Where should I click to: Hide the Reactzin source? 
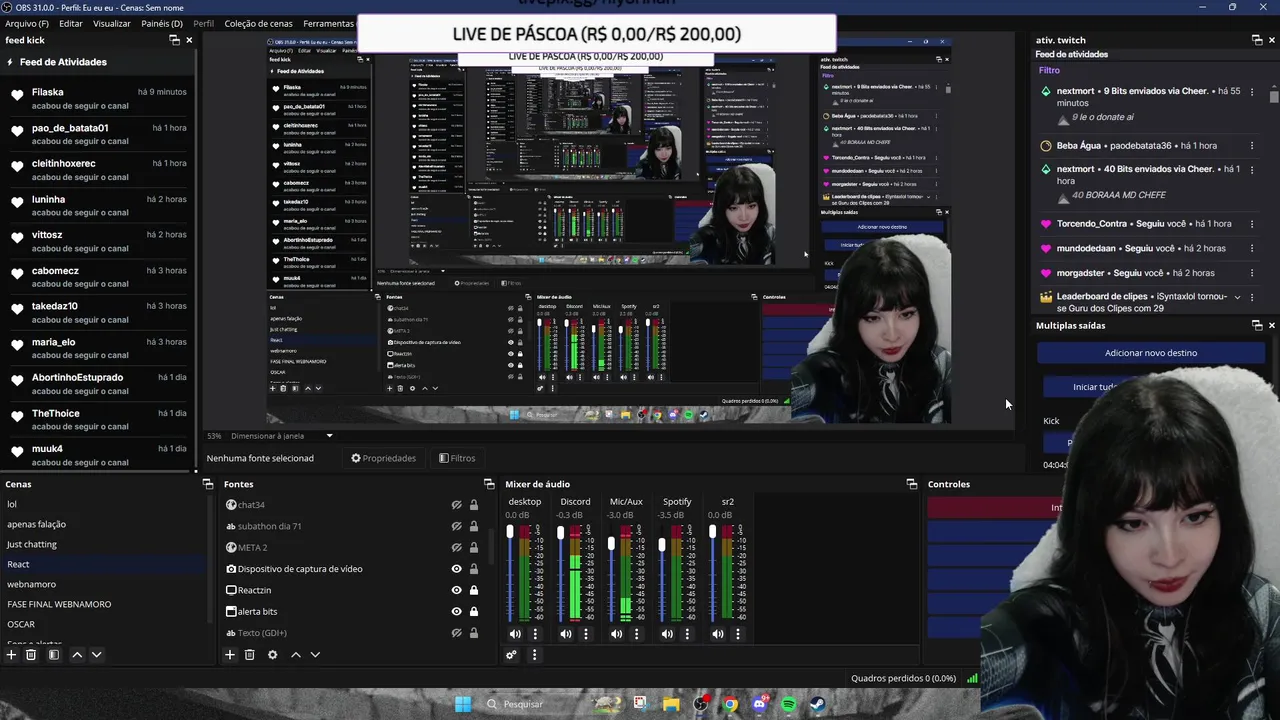point(456,590)
